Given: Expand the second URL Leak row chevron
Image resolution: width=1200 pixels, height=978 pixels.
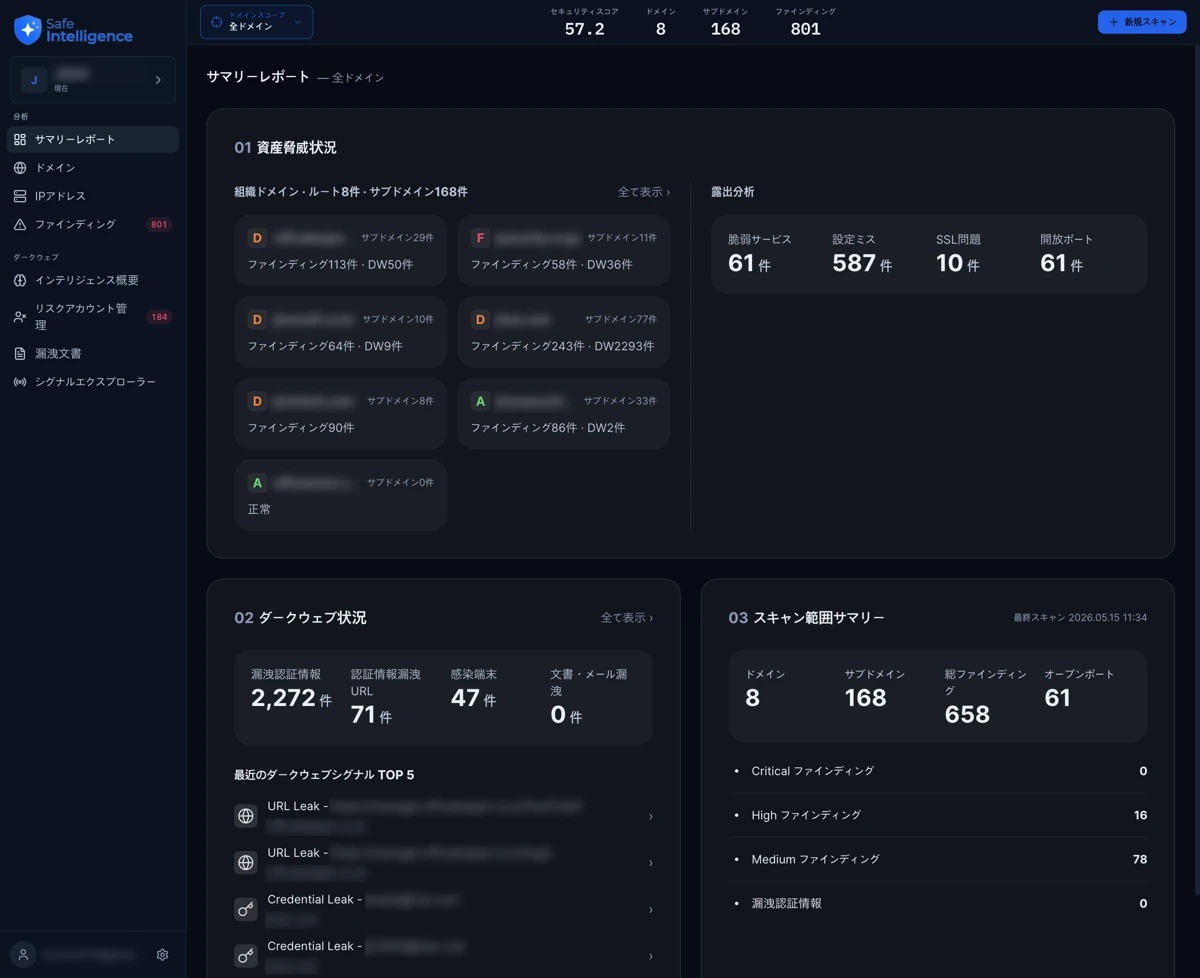Looking at the screenshot, I should click(x=651, y=863).
